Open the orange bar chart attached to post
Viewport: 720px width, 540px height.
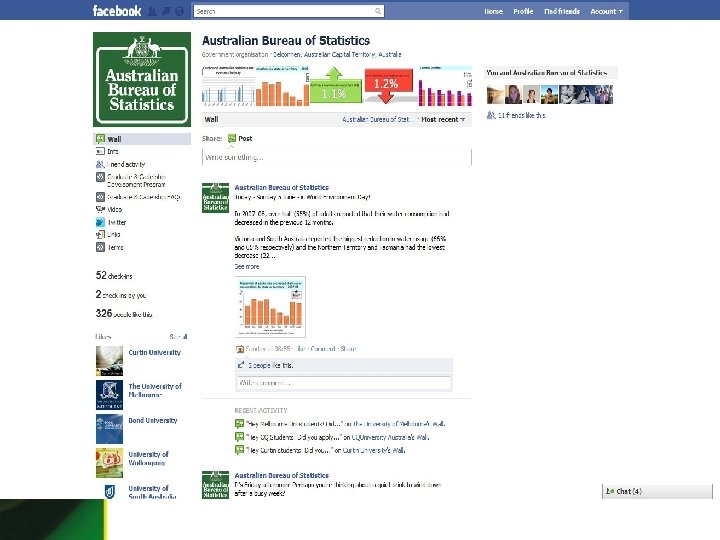[270, 307]
